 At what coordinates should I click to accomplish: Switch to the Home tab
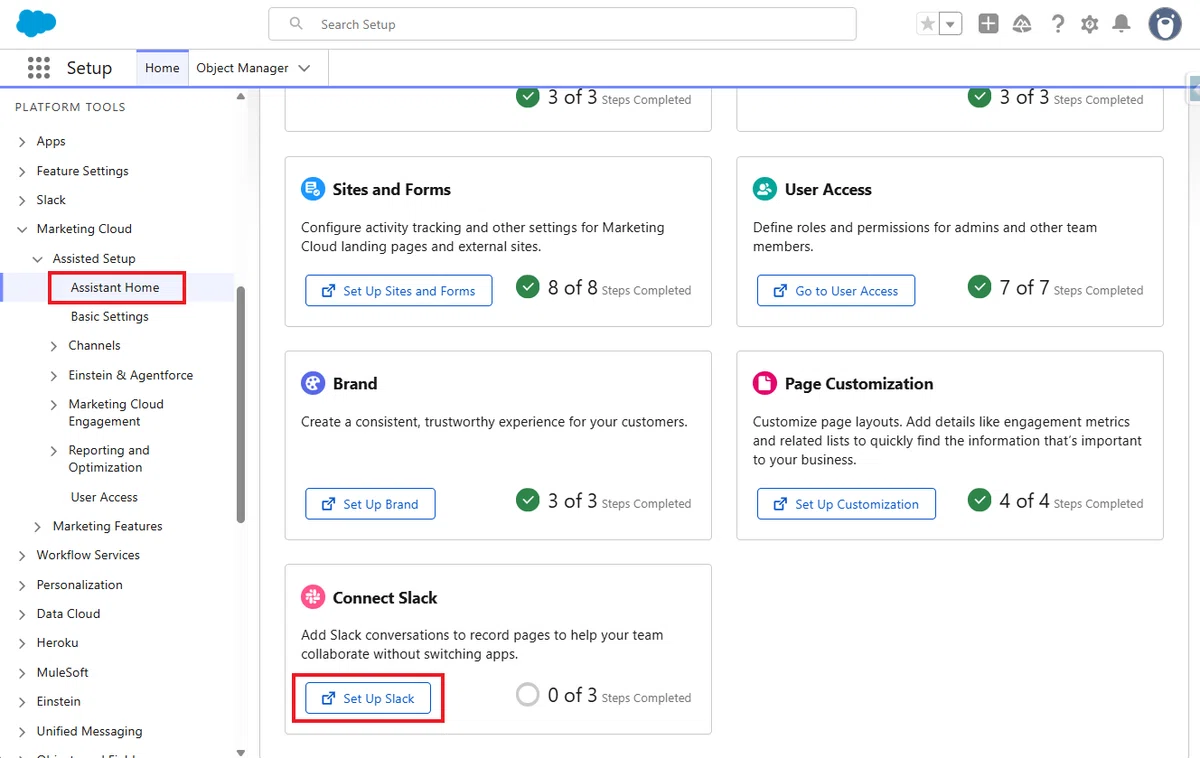(162, 68)
